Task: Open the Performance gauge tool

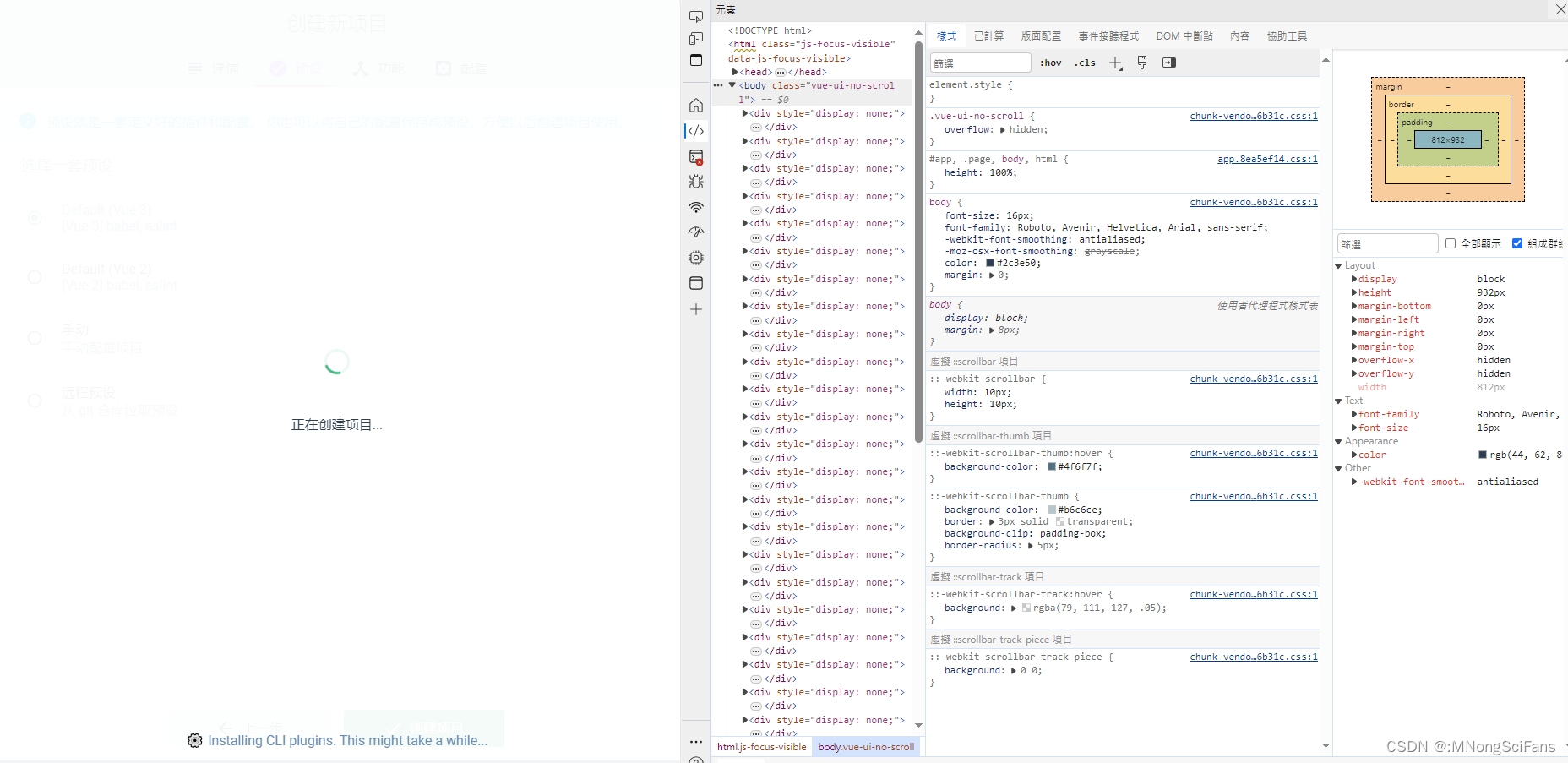Action: point(696,232)
